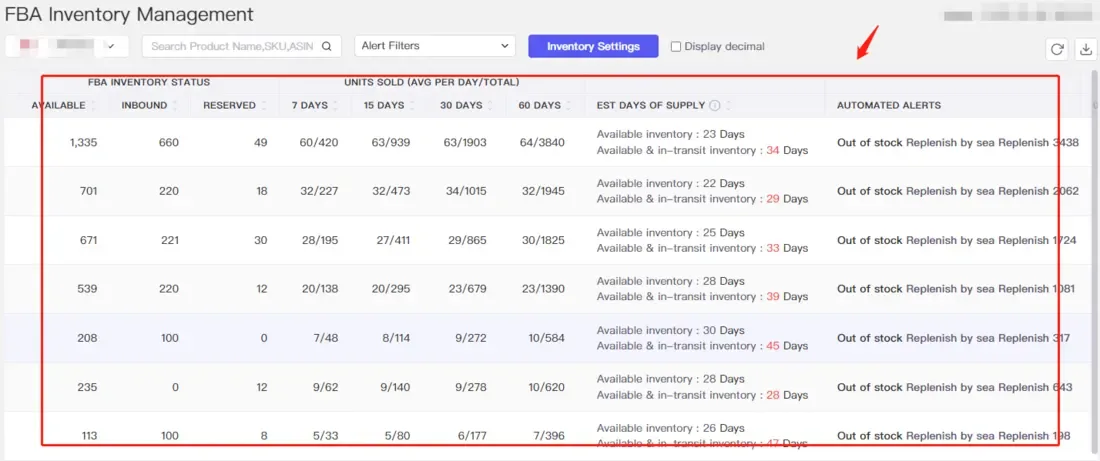Click the alert ending in Replenish 317
Viewport: 1100px width, 461px height.
tap(953, 338)
